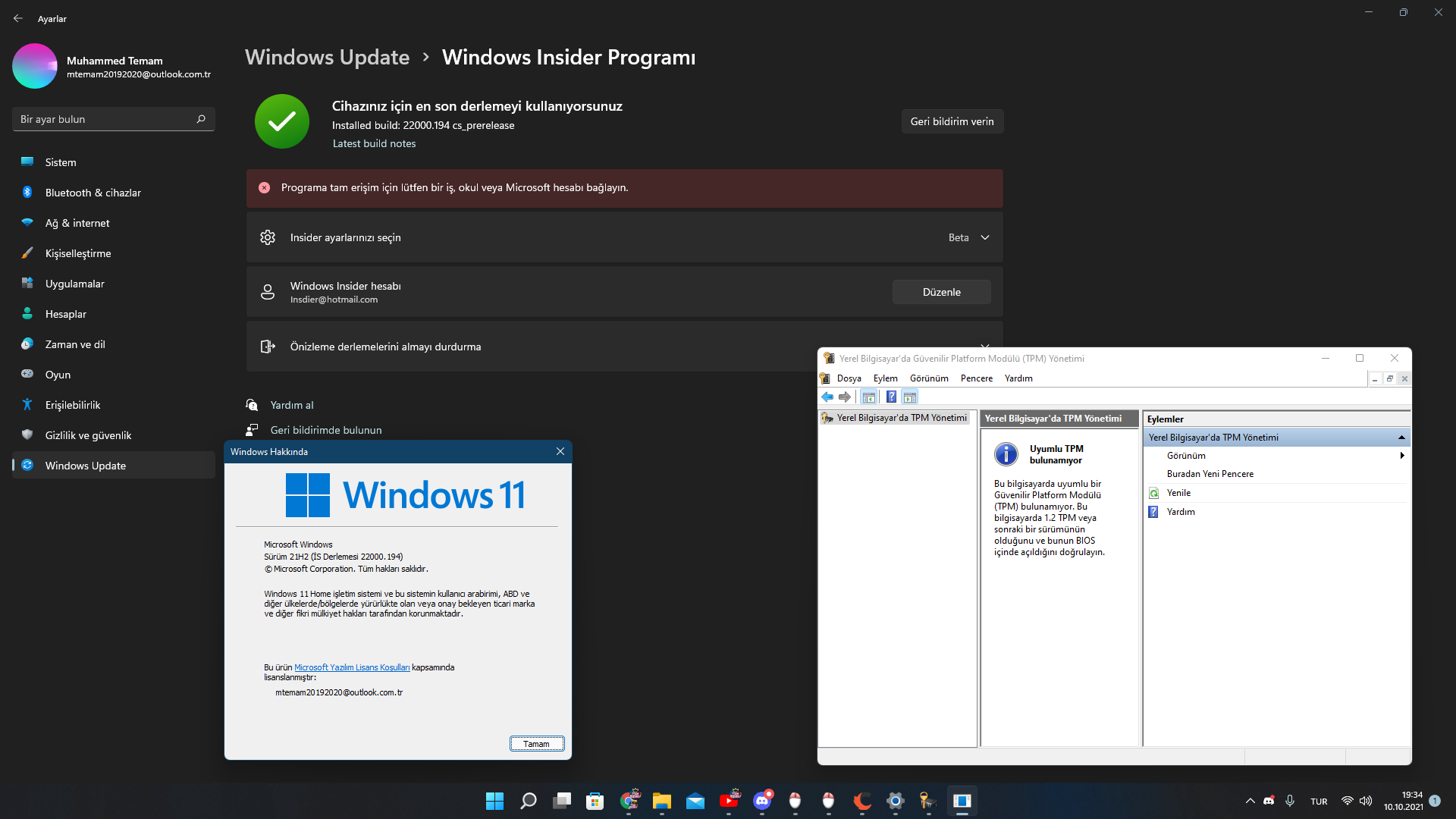Click the Windows Start button
This screenshot has height=819, width=1456.
click(494, 801)
